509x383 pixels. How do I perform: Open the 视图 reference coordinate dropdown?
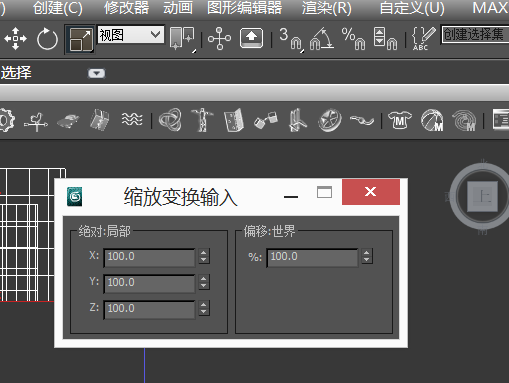click(131, 35)
